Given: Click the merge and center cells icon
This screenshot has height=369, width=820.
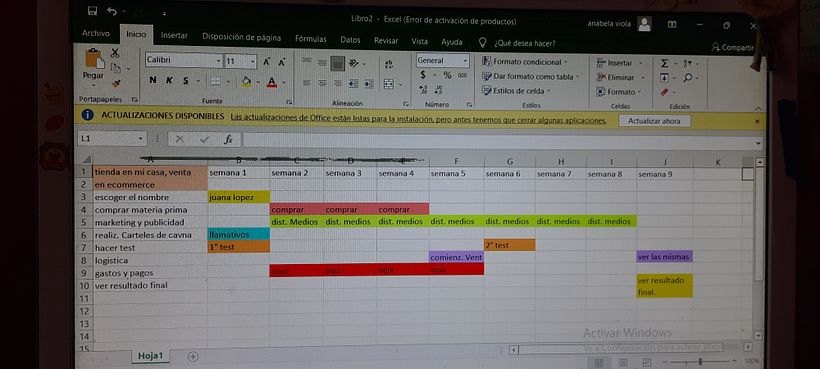Looking at the screenshot, I should pyautogui.click(x=389, y=84).
